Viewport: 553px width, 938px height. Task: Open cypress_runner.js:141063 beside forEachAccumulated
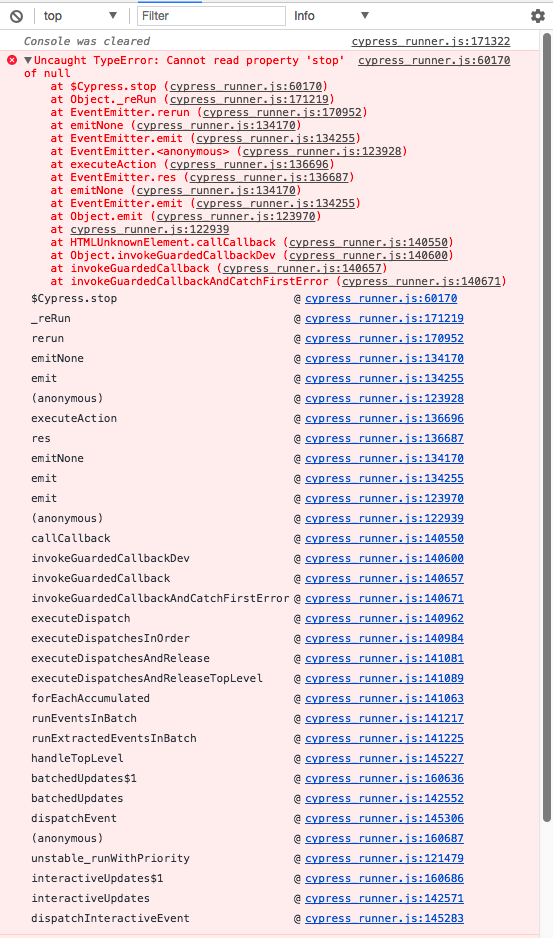[384, 699]
